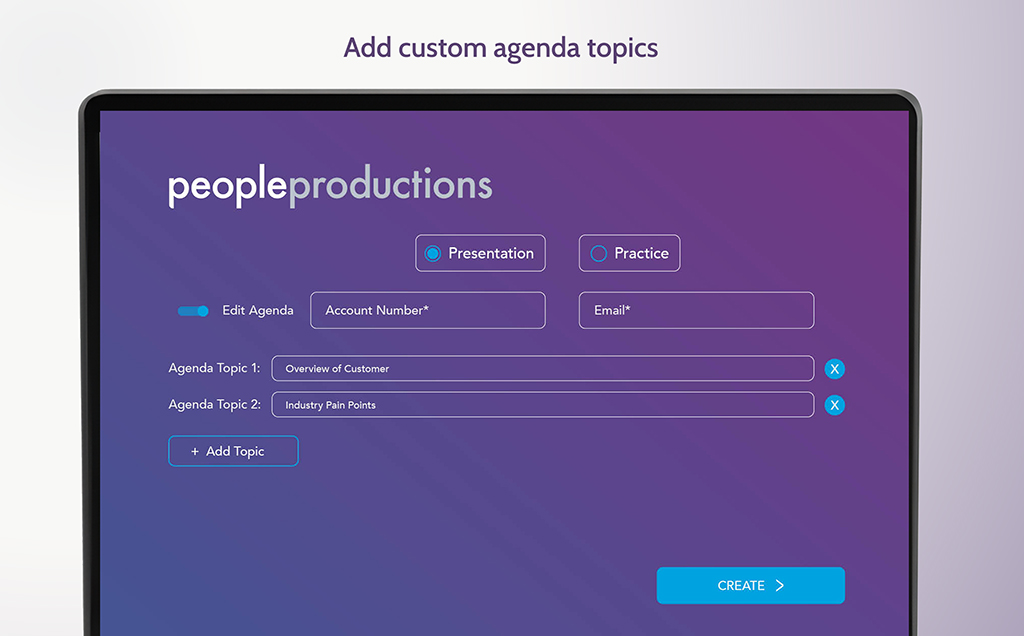Click into the Email input field
The height and width of the screenshot is (636, 1024).
click(x=696, y=311)
